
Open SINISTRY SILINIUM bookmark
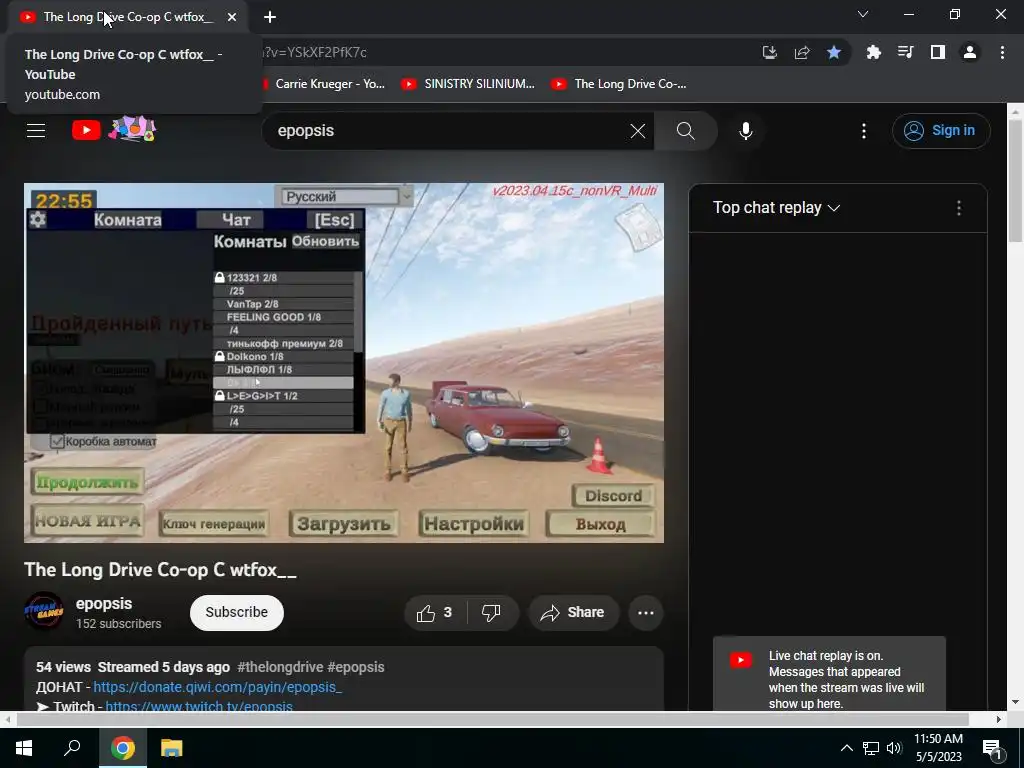[x=468, y=84]
